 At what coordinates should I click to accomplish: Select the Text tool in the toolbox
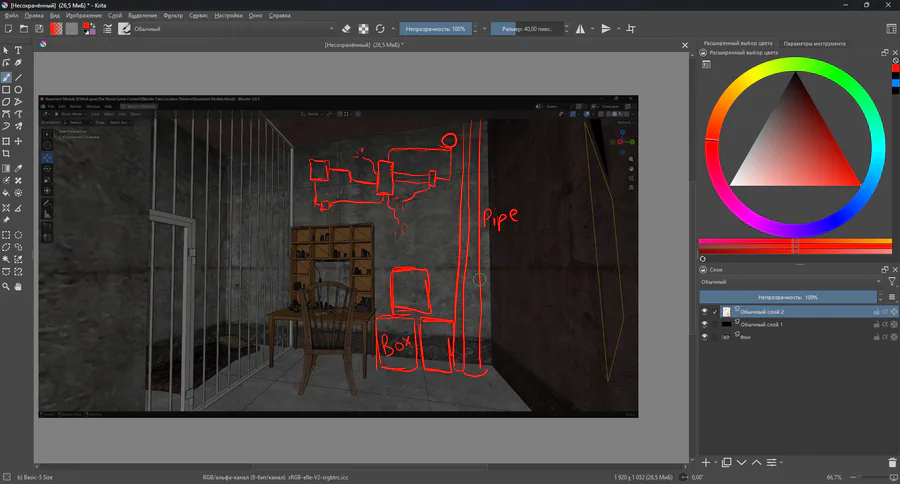tap(18, 51)
